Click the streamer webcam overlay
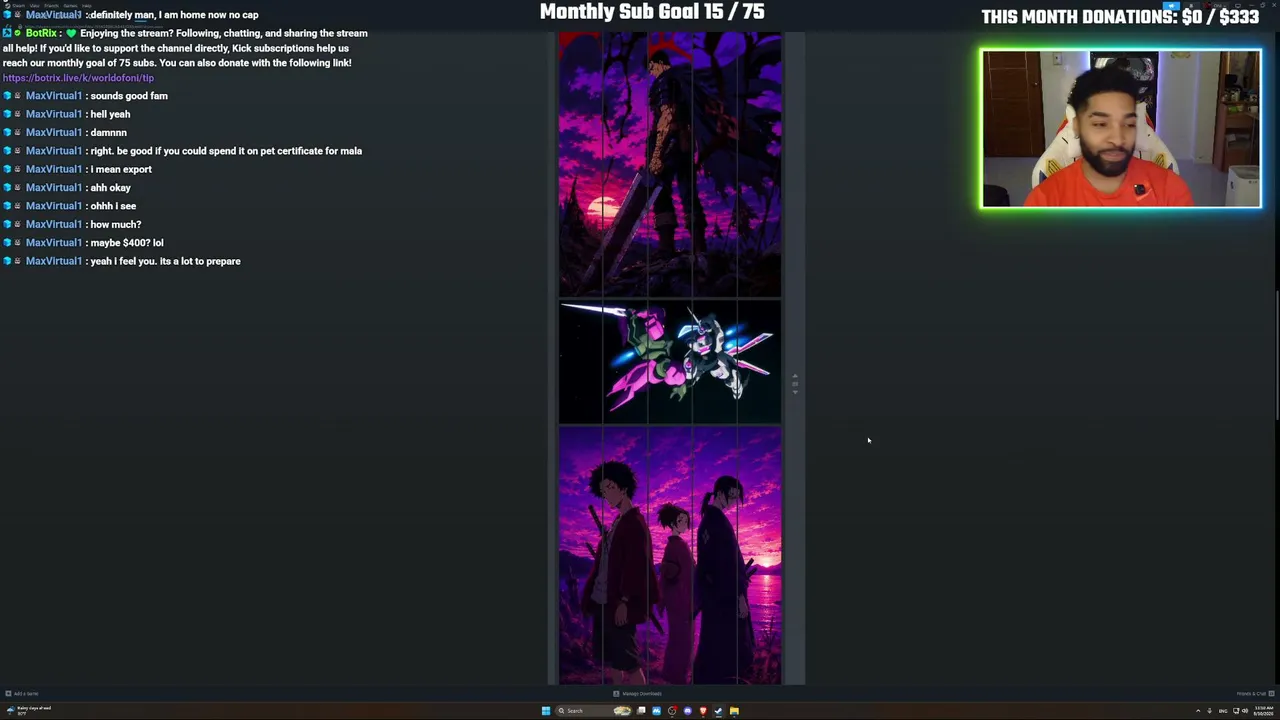 1121,129
